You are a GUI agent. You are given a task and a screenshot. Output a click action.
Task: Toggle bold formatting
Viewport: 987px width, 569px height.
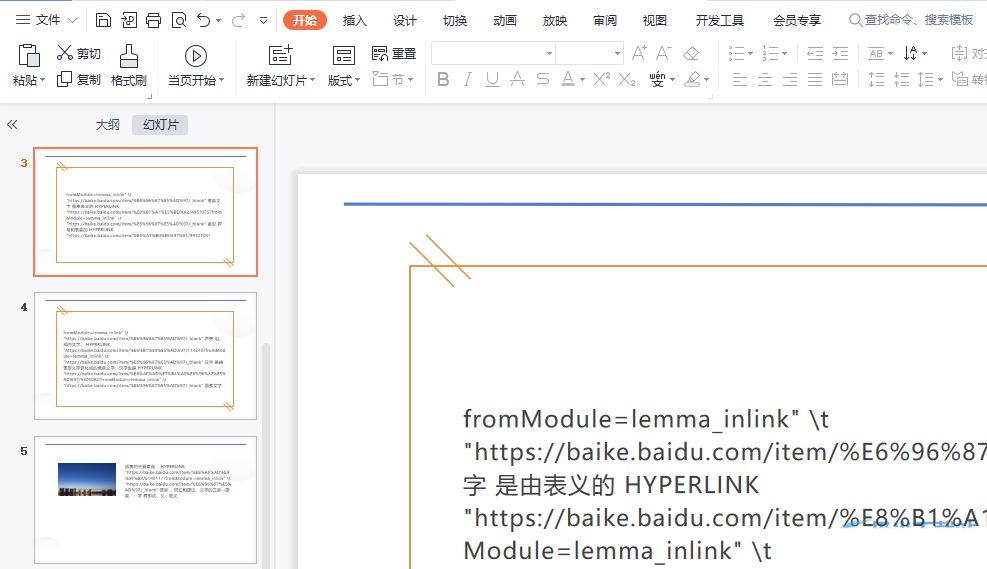[x=443, y=79]
